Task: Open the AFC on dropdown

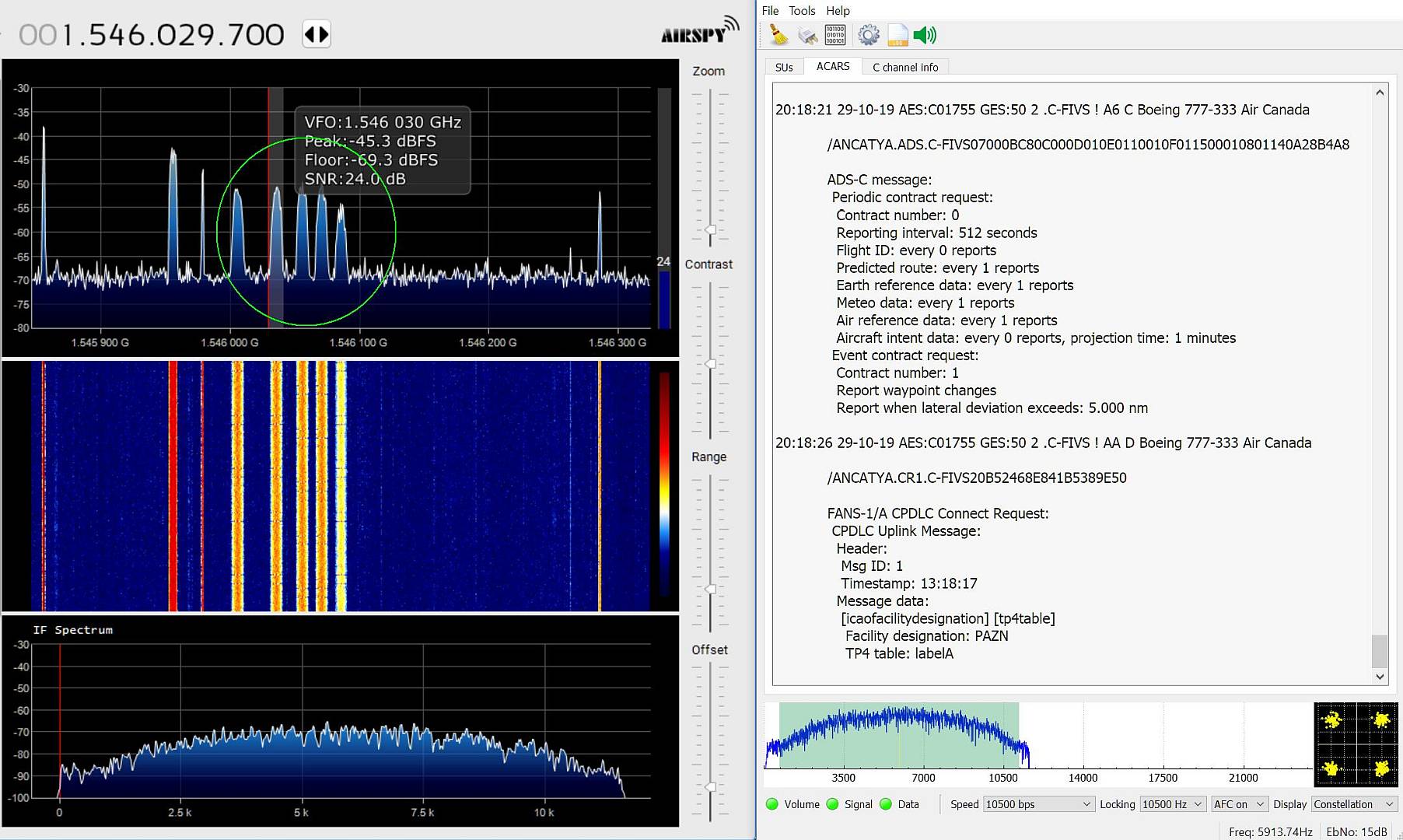Action: (x=1239, y=804)
